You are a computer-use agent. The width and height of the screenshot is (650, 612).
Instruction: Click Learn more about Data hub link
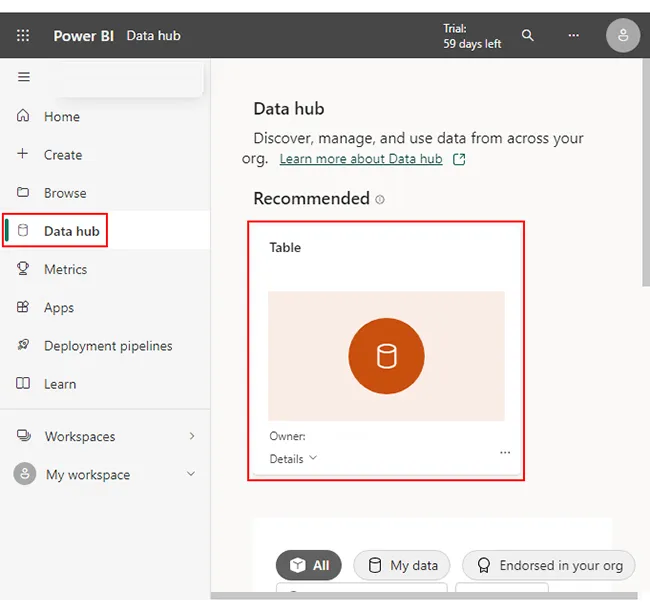361,159
